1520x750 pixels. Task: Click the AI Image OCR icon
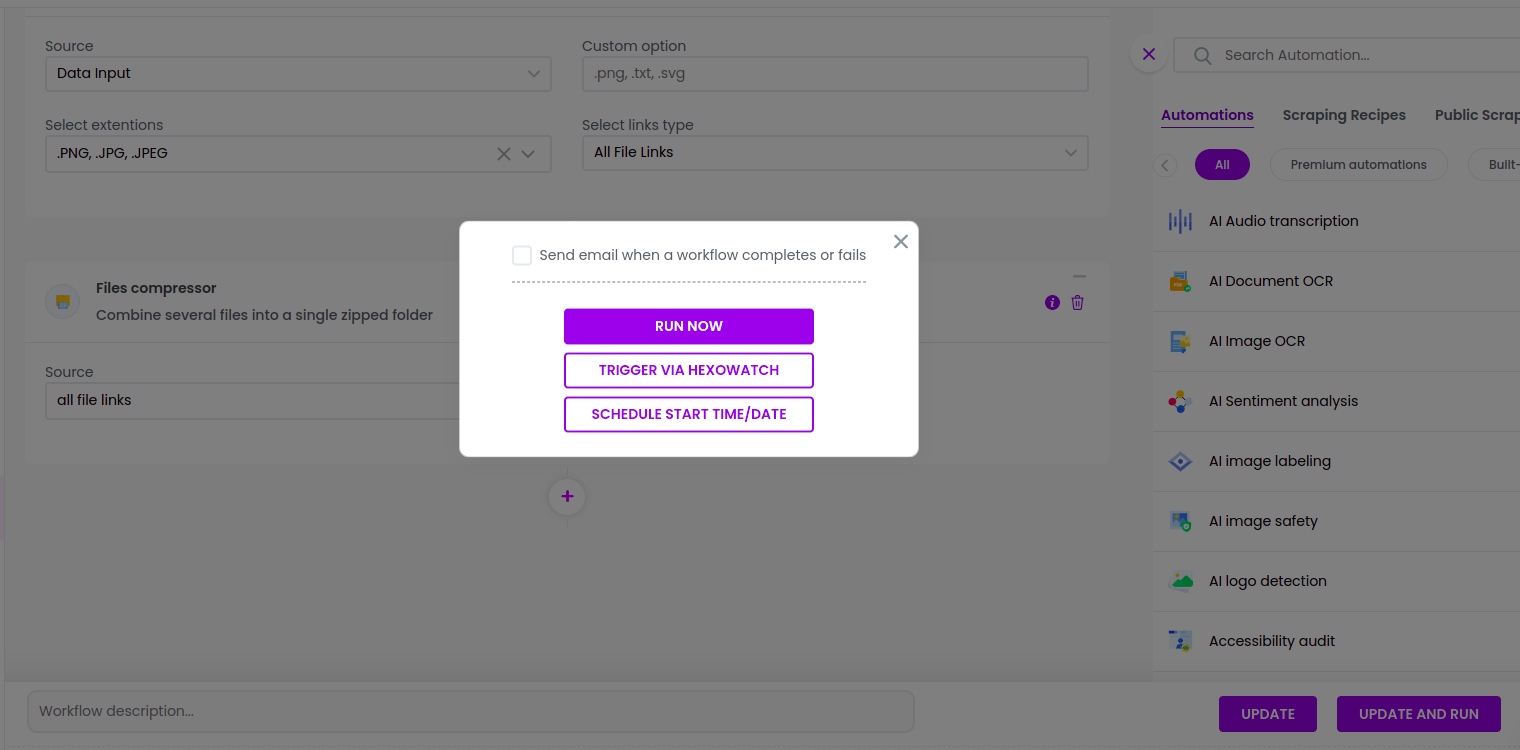pos(1180,341)
